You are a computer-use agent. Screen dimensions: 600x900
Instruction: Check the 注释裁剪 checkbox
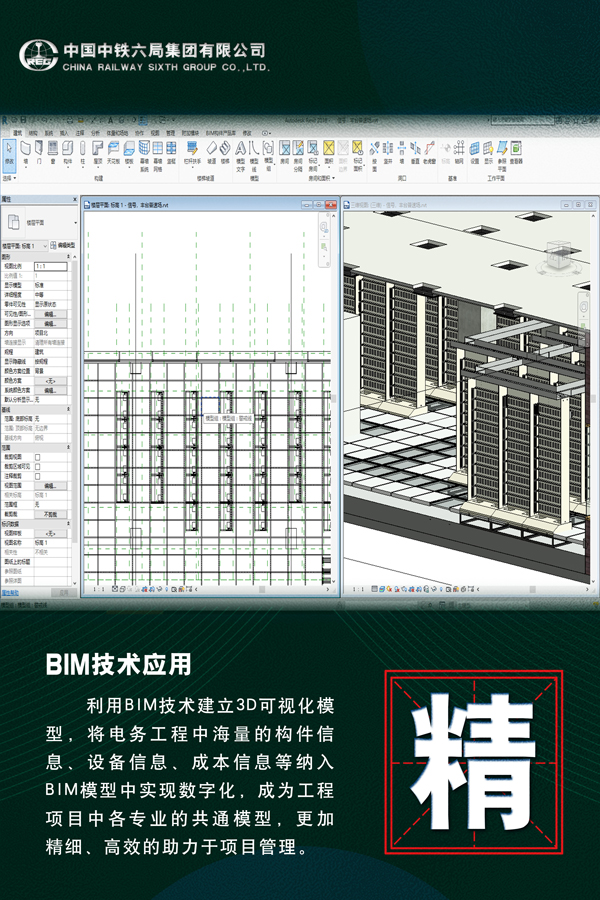[x=38, y=475]
